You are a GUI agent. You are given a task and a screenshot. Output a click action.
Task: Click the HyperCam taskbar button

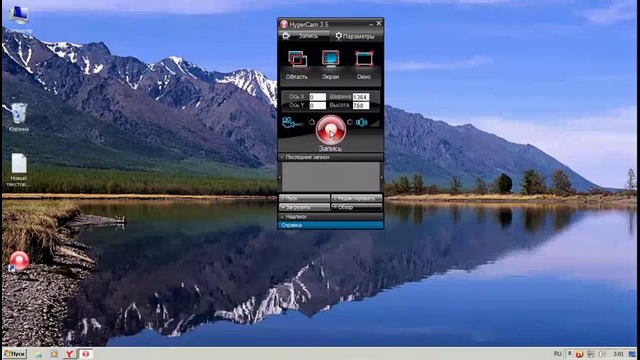(86, 354)
